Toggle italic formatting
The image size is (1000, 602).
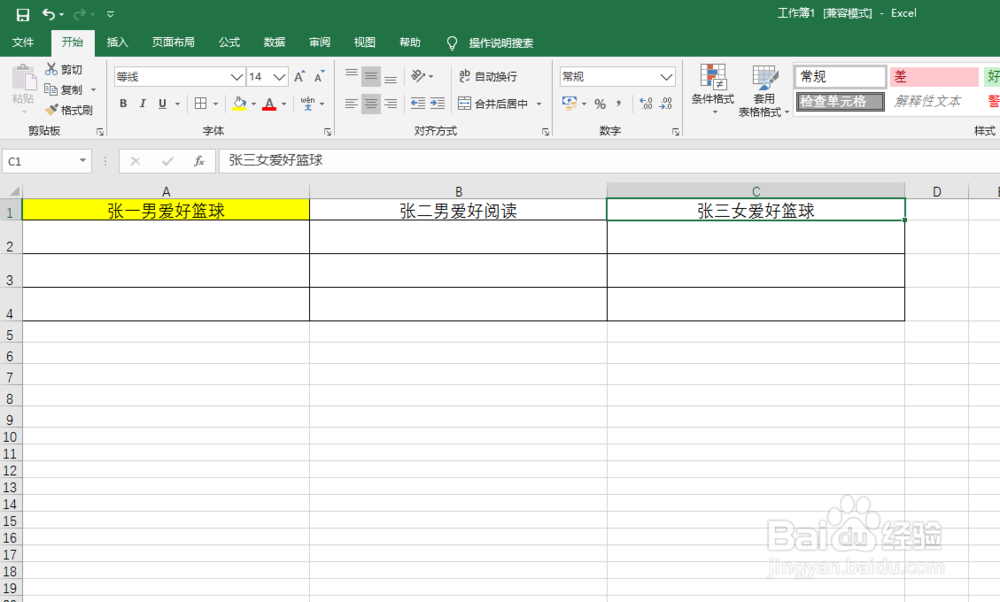pyautogui.click(x=143, y=103)
